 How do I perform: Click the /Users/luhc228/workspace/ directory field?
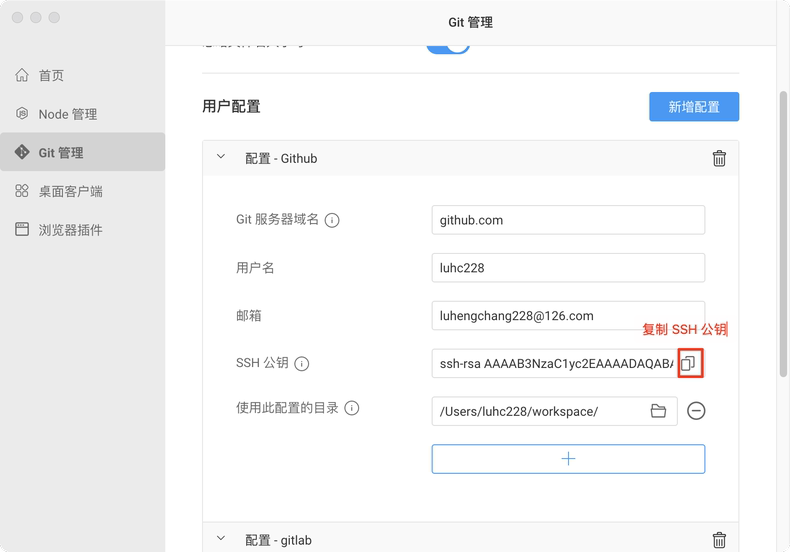pos(554,411)
